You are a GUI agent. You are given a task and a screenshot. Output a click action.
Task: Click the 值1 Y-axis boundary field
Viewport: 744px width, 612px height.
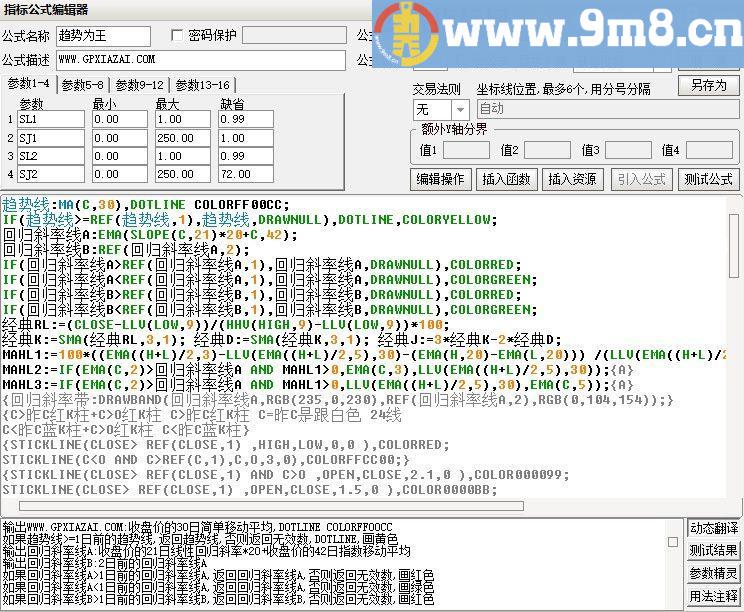tap(466, 150)
